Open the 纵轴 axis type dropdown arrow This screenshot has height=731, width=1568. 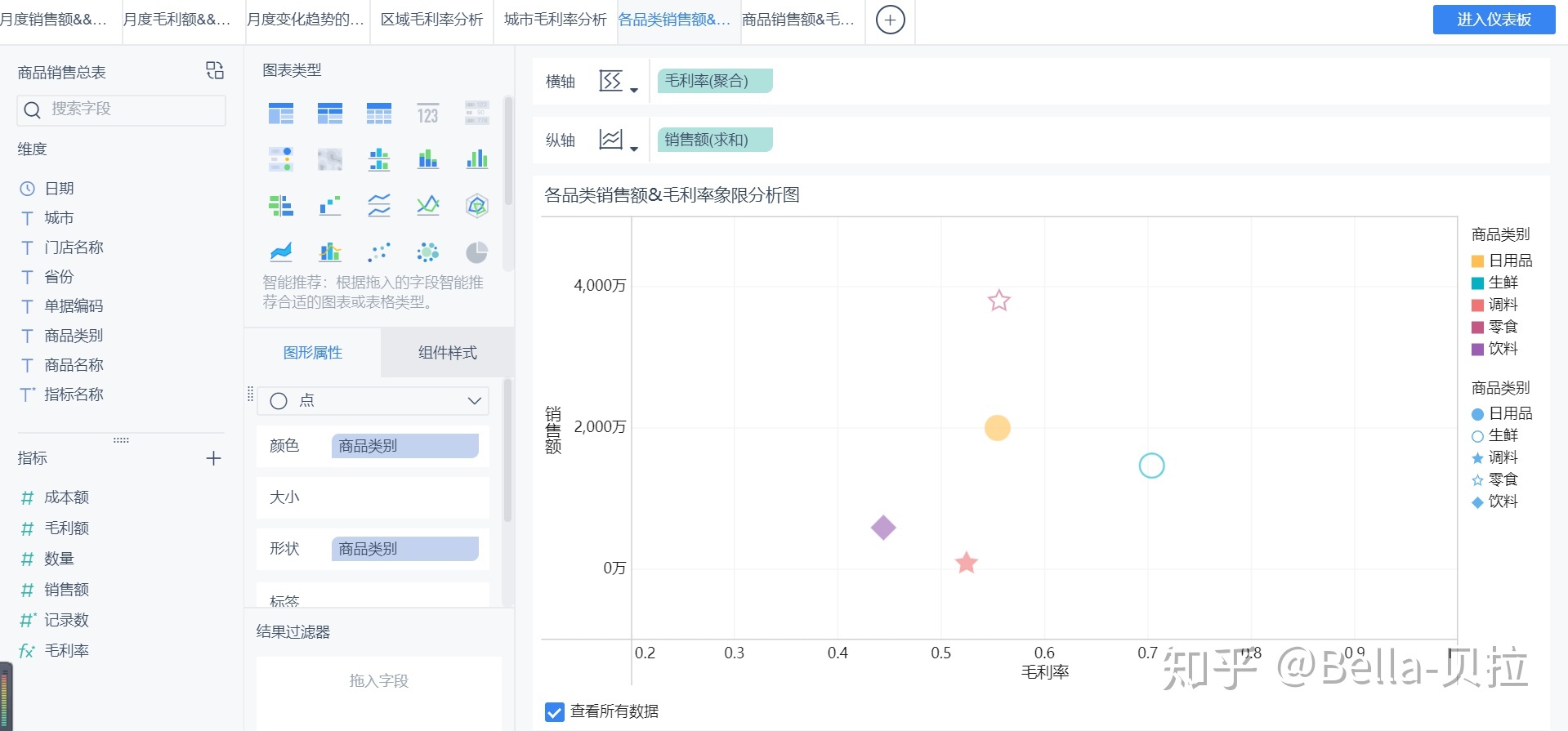point(634,149)
